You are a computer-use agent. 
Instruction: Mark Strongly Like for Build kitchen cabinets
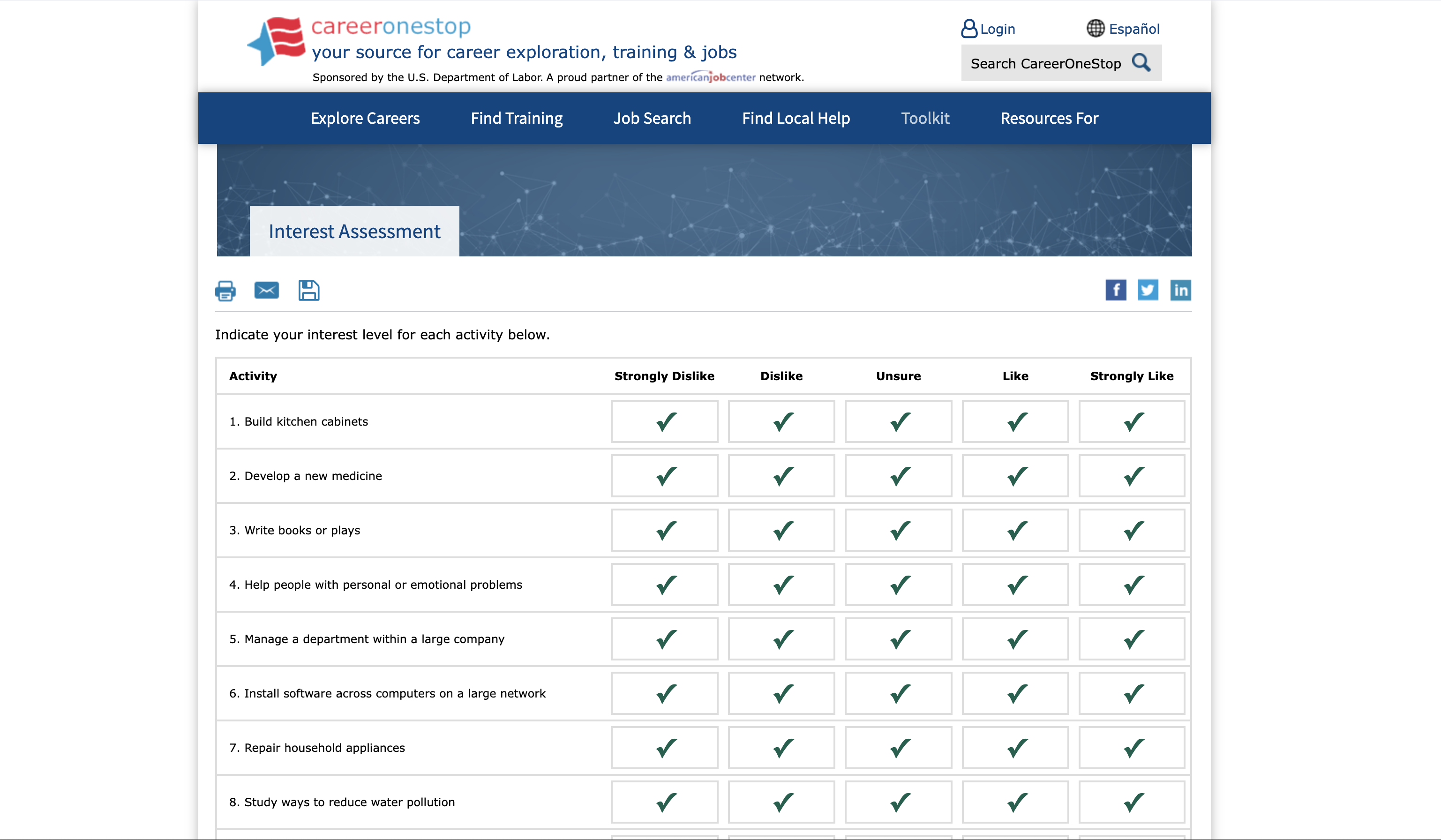pyautogui.click(x=1132, y=421)
